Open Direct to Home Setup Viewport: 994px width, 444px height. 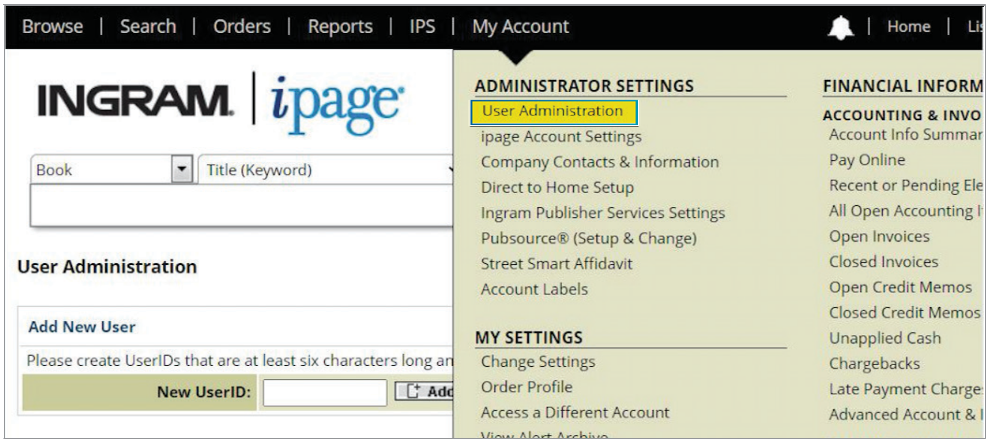coord(557,187)
